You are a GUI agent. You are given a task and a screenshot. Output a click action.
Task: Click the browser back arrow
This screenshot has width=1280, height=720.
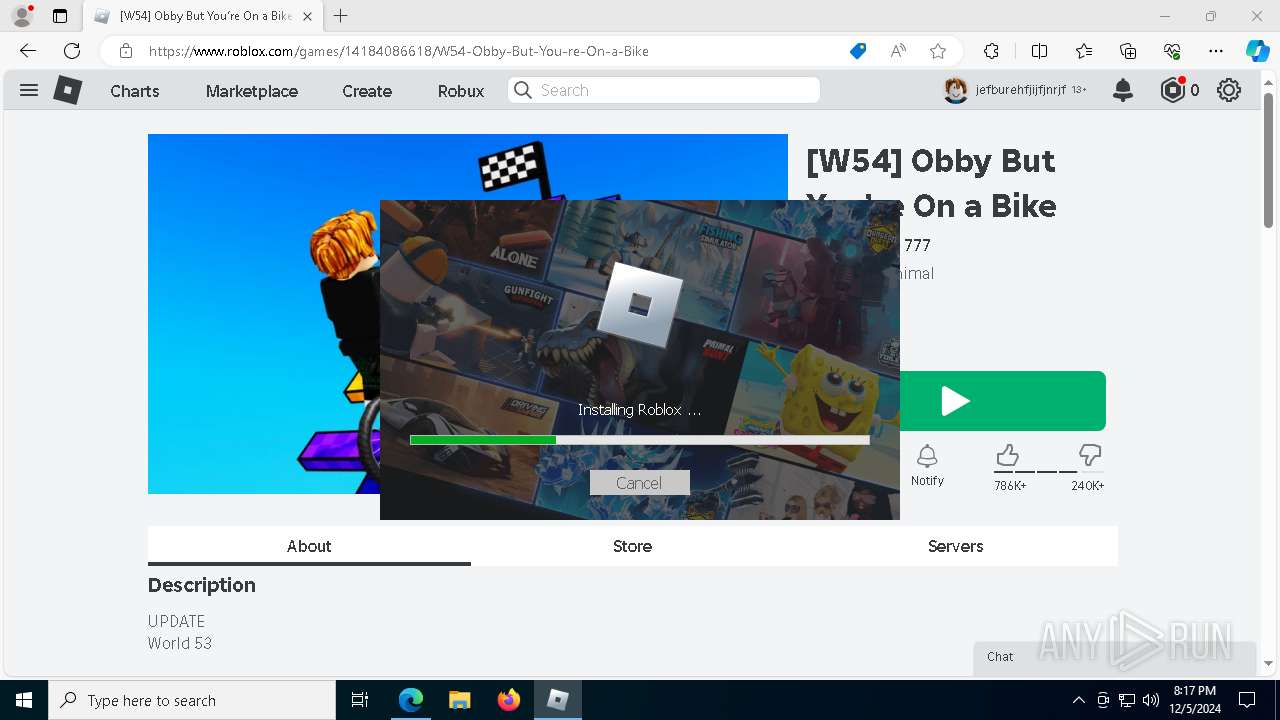(28, 51)
